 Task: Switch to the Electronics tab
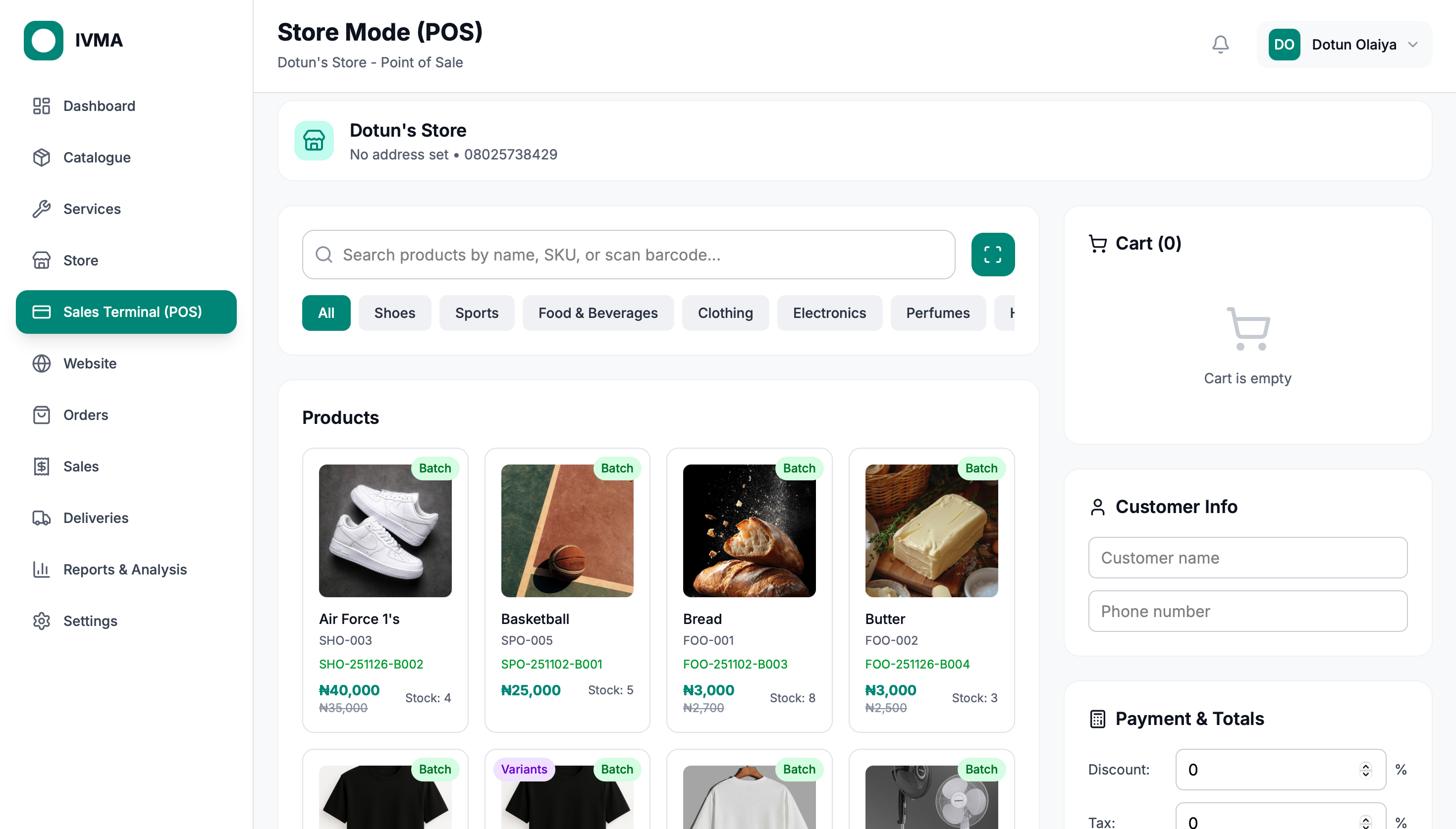tap(829, 312)
